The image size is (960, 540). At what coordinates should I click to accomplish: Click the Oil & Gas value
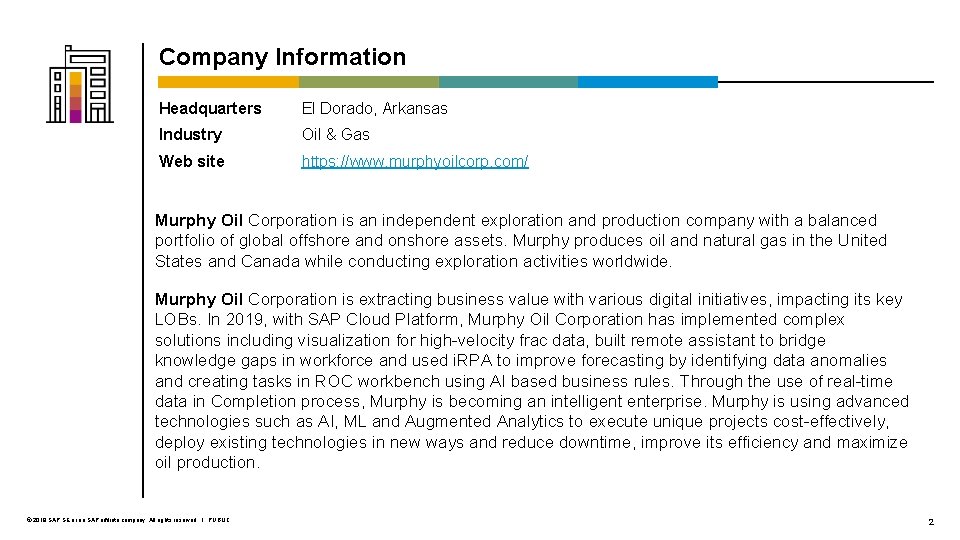point(336,134)
